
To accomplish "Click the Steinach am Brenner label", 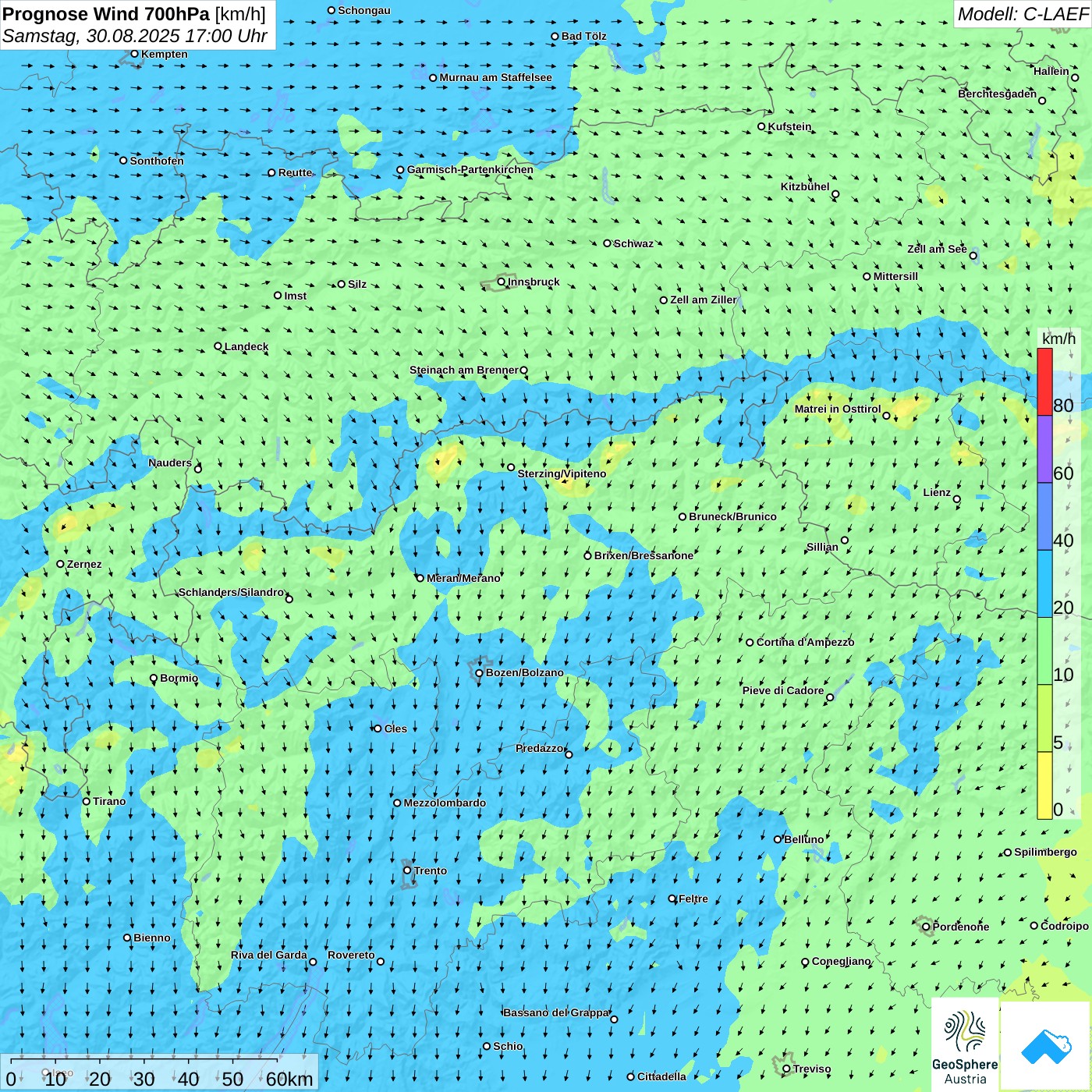I will pyautogui.click(x=463, y=370).
